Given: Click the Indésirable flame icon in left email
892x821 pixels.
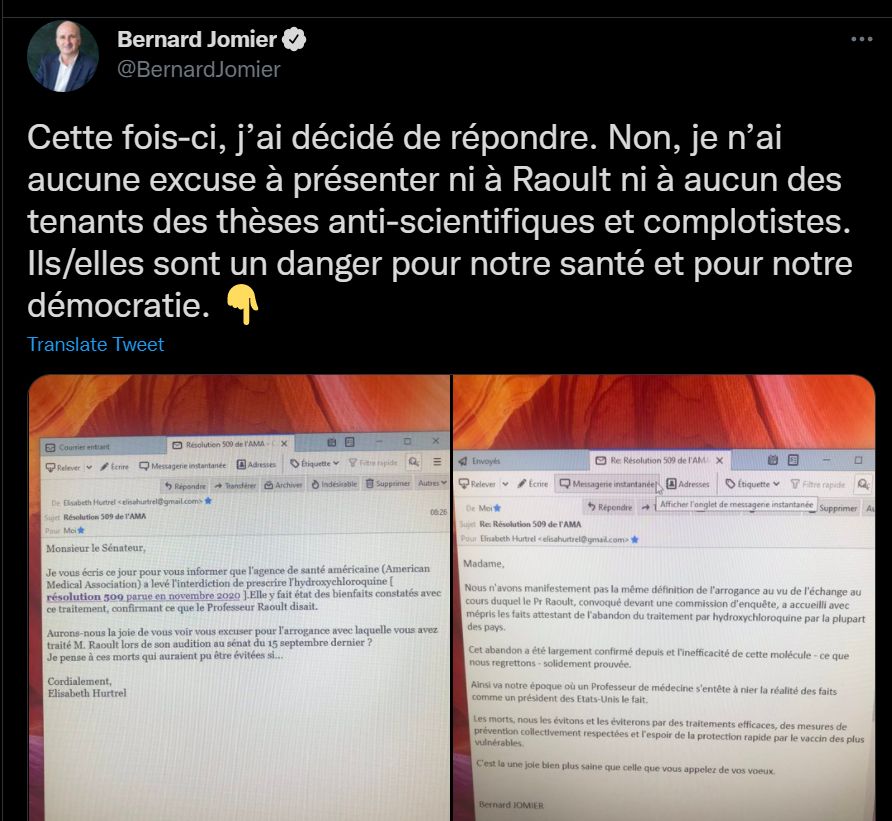Looking at the screenshot, I should 315,484.
